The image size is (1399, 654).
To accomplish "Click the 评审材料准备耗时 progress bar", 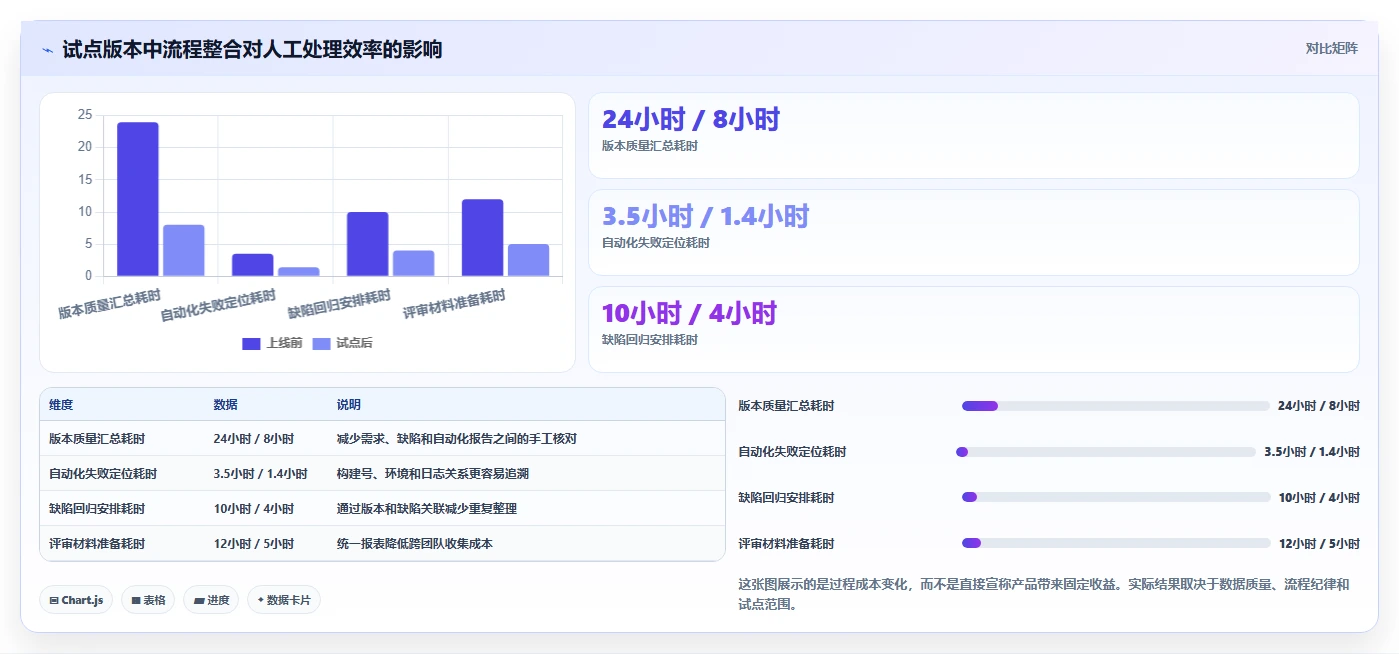I will (1116, 544).
